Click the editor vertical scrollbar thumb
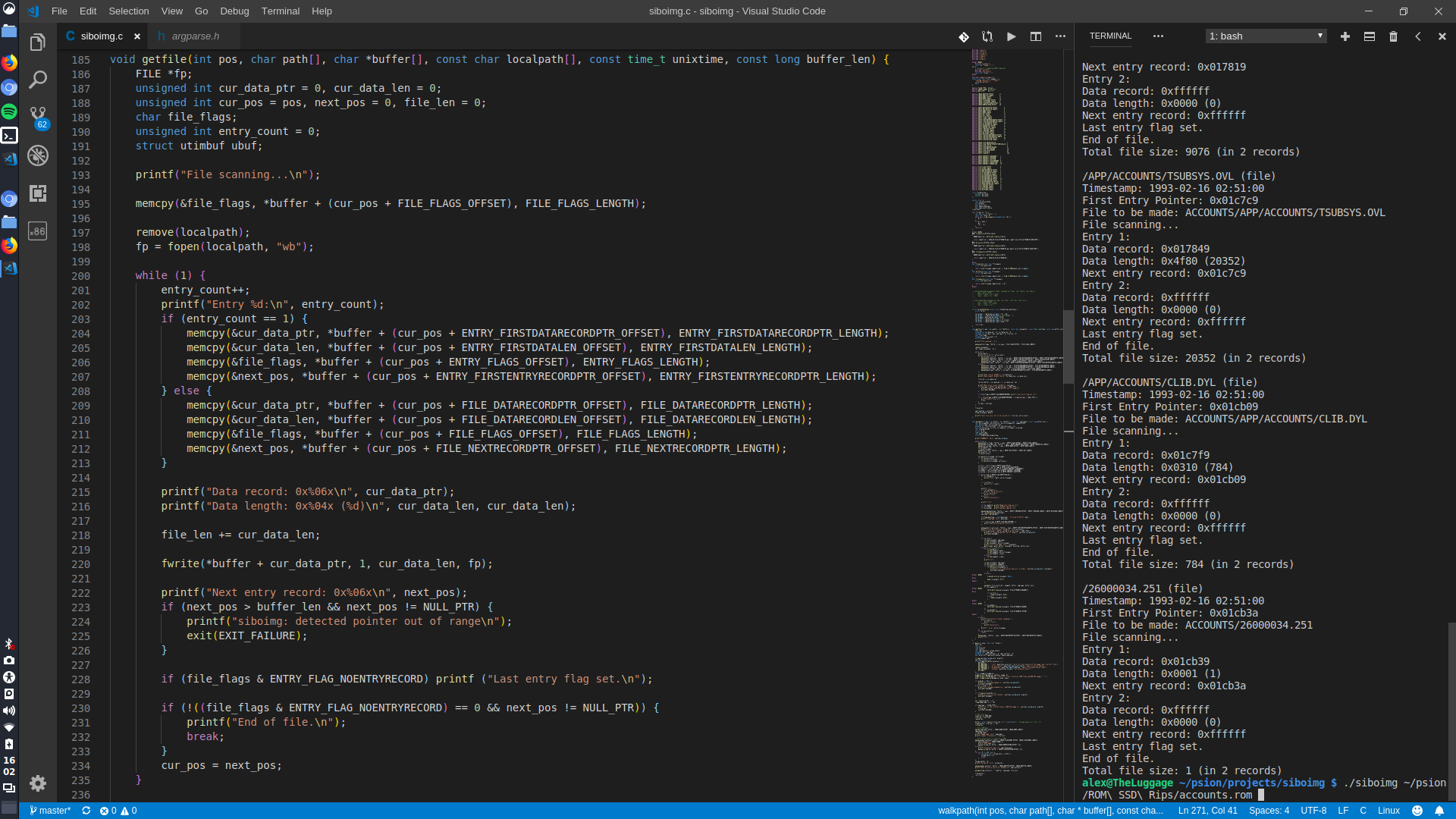1456x819 pixels. pos(1068,347)
